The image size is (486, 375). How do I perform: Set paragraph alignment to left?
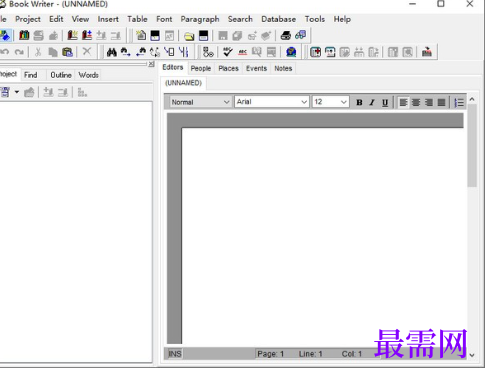tap(403, 102)
